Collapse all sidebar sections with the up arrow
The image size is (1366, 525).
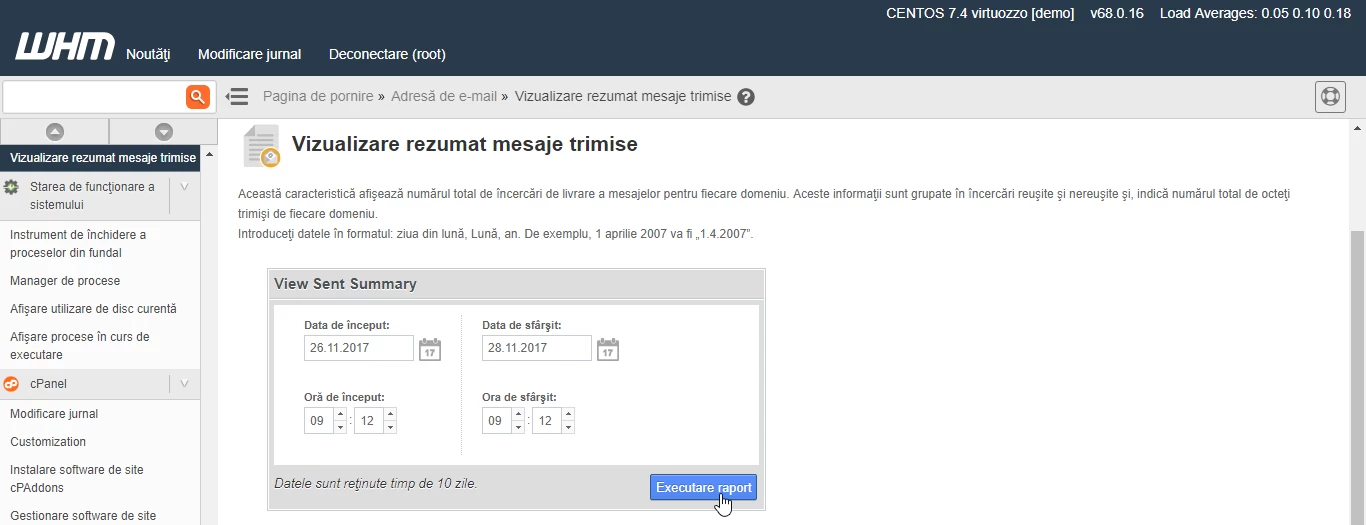(x=55, y=131)
